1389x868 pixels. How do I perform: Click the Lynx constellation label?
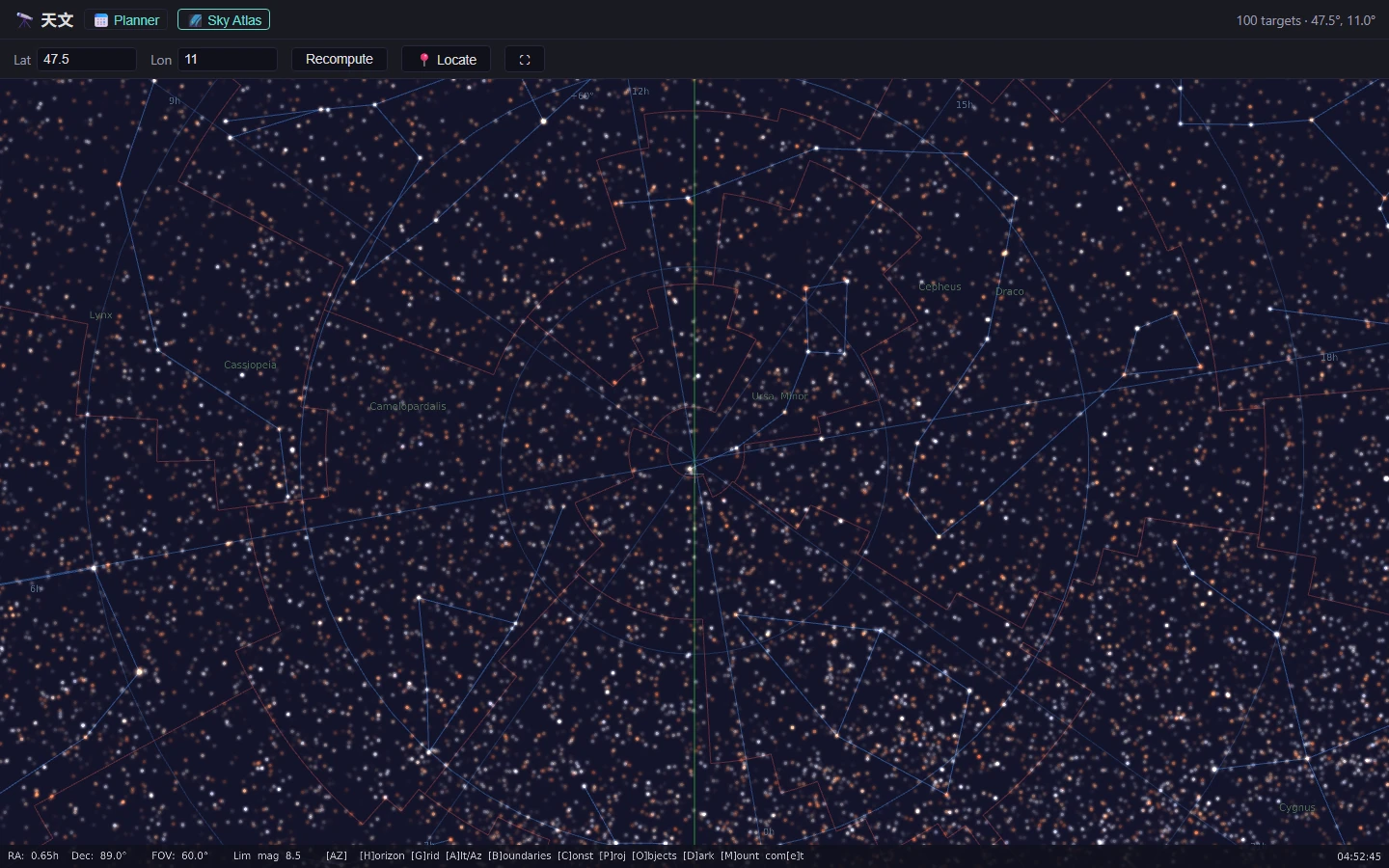[x=100, y=315]
